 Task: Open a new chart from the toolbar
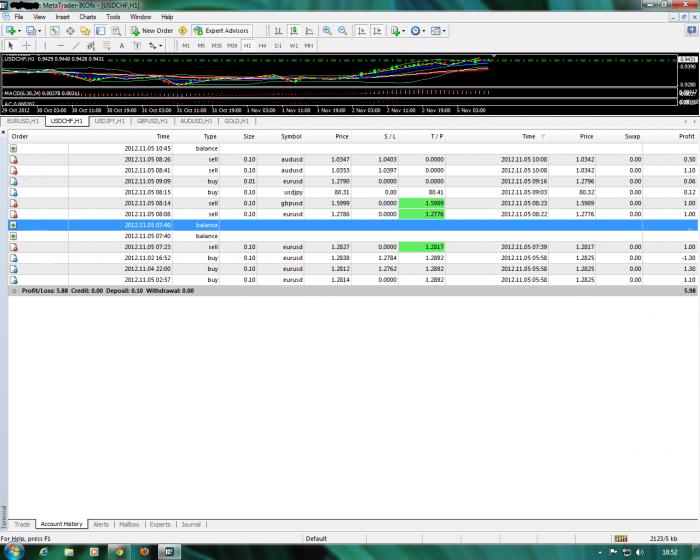click(x=11, y=31)
